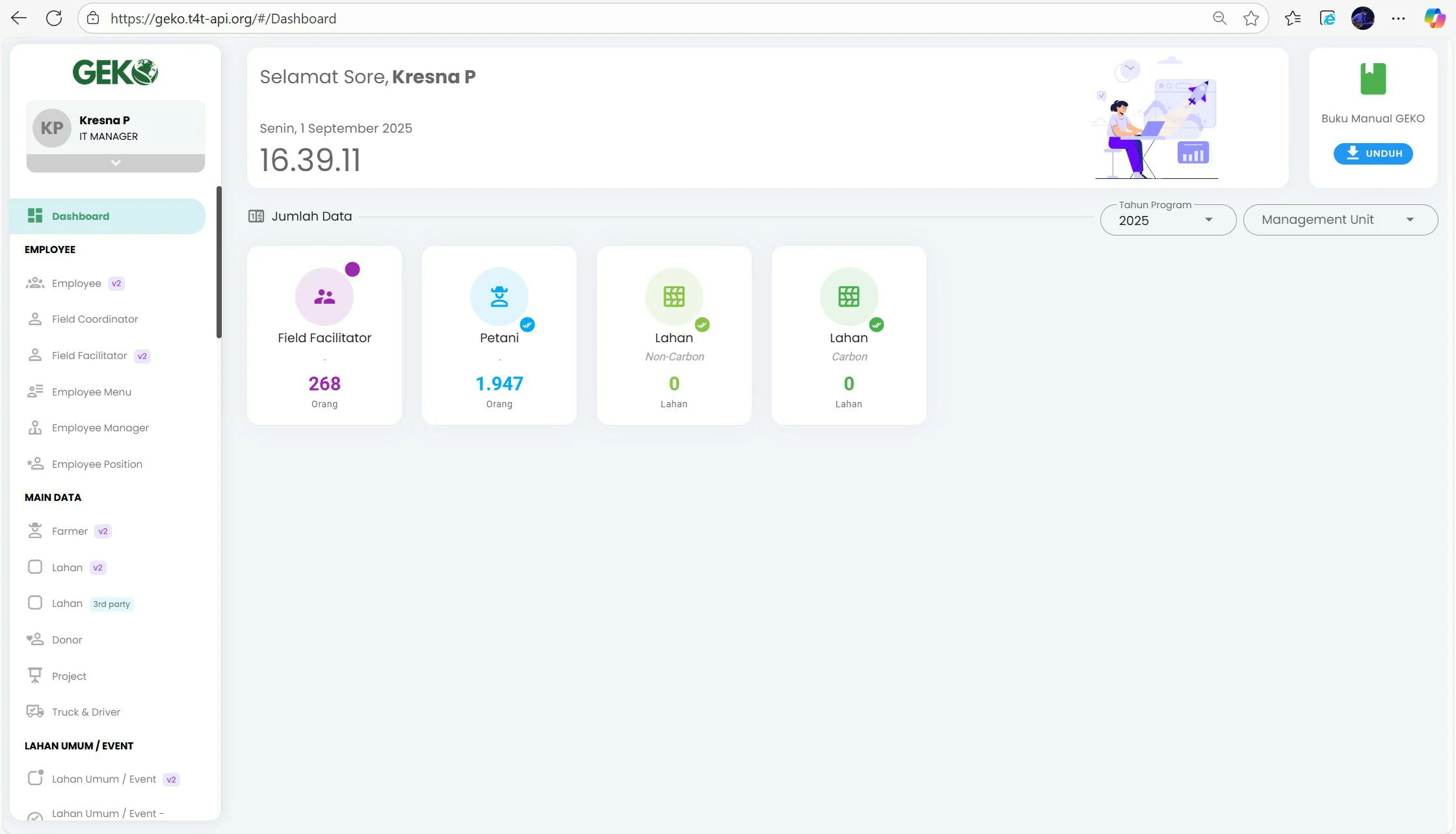Click the green Buku Manual book icon
1456x834 pixels.
pyautogui.click(x=1373, y=79)
